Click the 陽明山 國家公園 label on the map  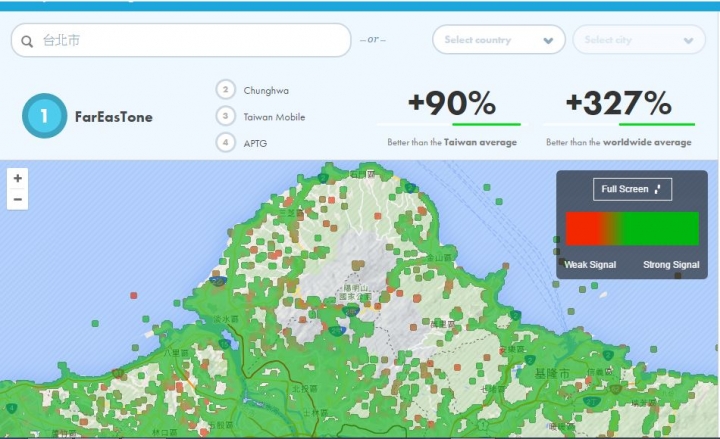(354, 293)
